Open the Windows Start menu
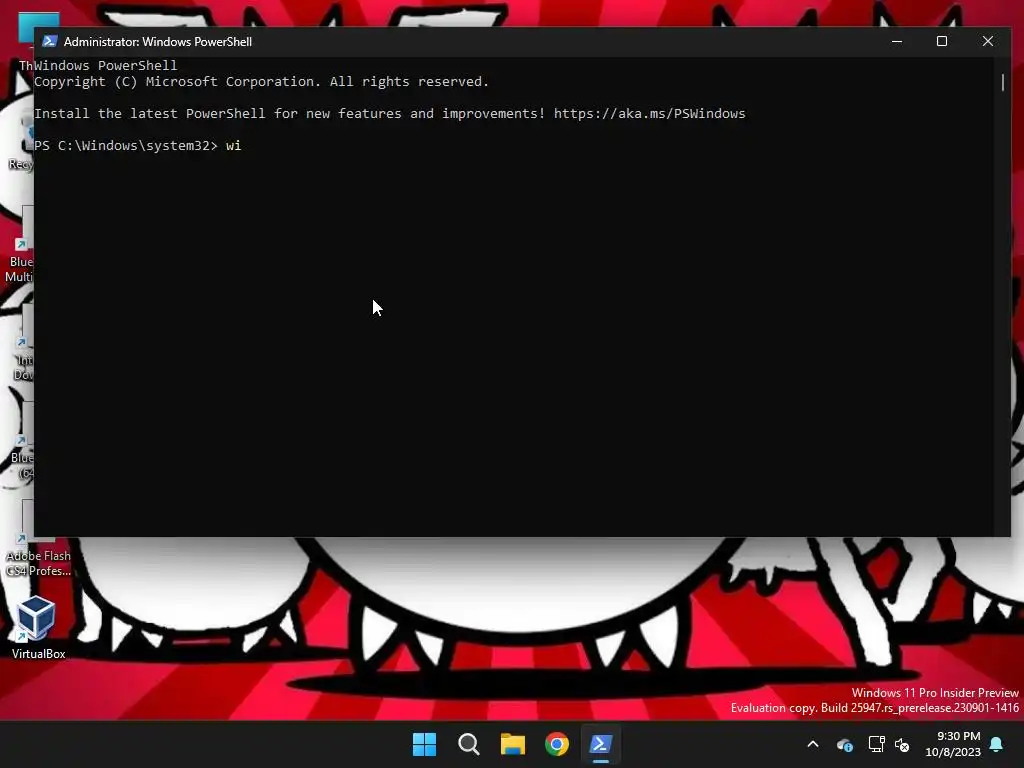Image resolution: width=1024 pixels, height=768 pixels. click(x=424, y=744)
